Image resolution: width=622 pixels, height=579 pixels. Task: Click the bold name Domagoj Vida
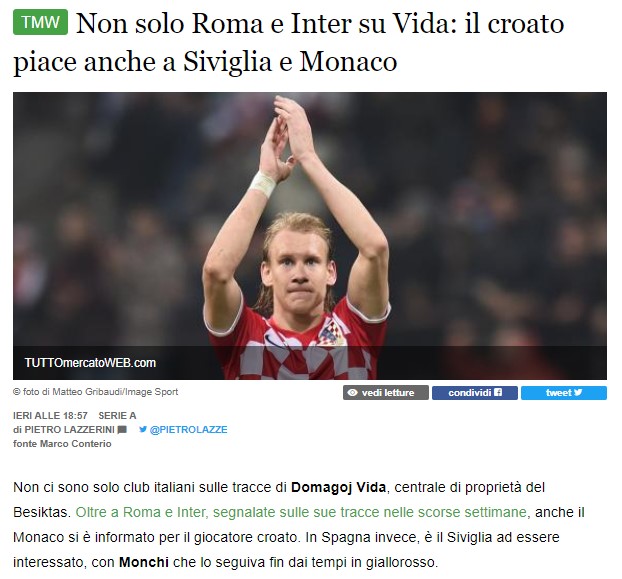338,487
